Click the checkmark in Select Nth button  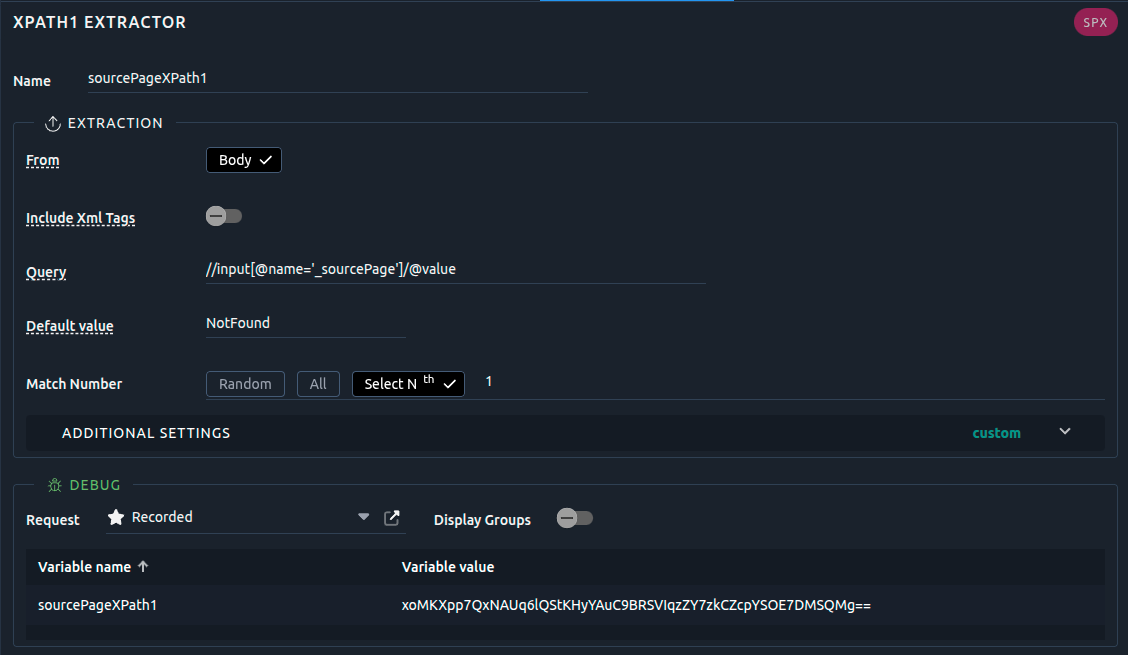[x=449, y=383]
